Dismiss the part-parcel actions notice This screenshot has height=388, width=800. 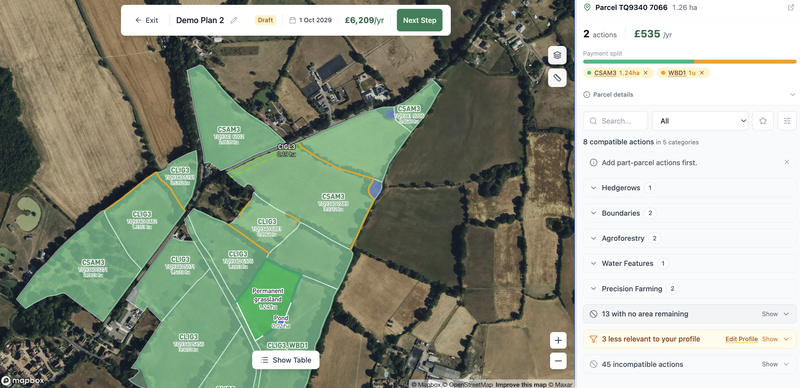pyautogui.click(x=786, y=162)
